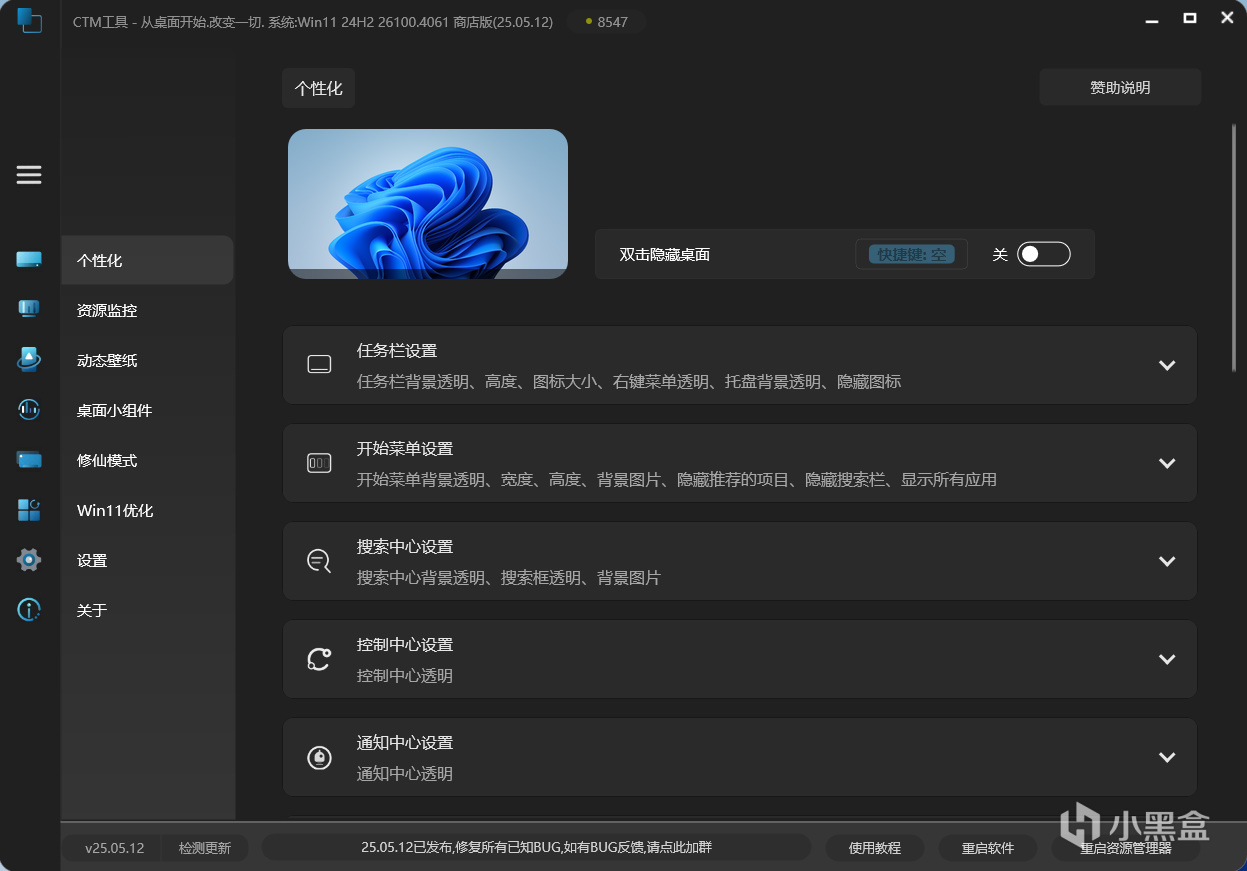Click the 重启软件 button
Image resolution: width=1247 pixels, height=871 pixels.
988,847
